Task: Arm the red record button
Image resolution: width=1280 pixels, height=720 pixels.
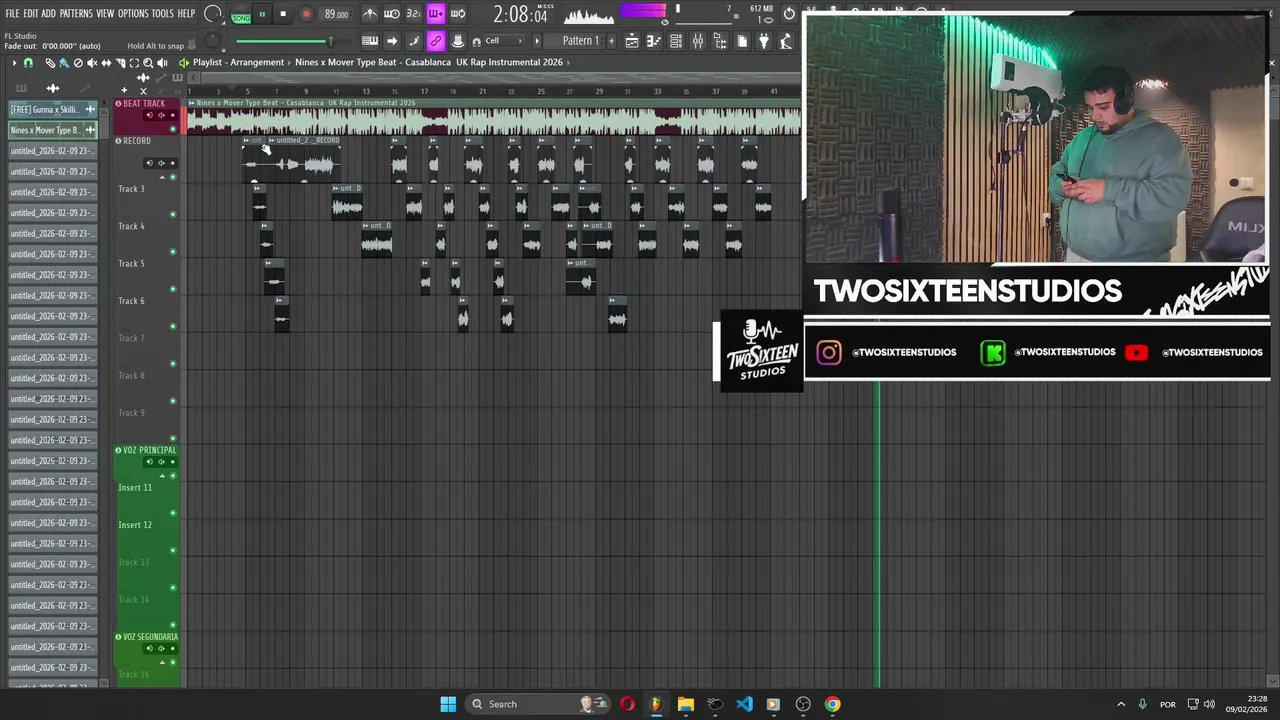Action: pyautogui.click(x=306, y=14)
